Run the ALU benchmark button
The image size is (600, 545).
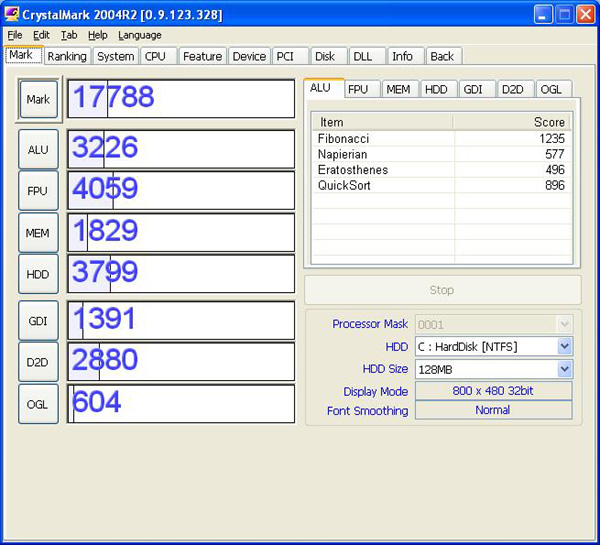point(38,149)
